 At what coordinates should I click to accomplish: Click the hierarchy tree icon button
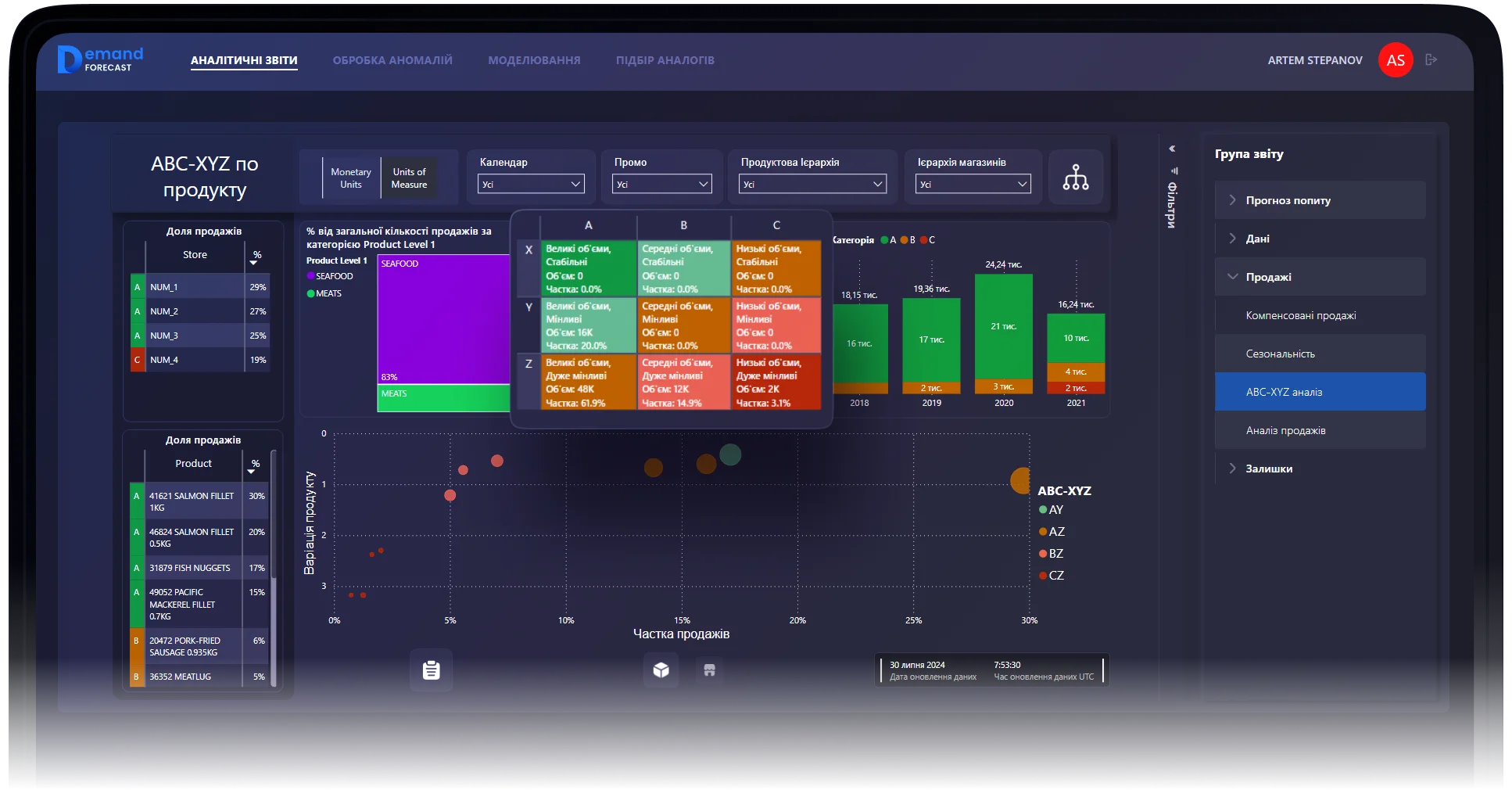[1075, 178]
